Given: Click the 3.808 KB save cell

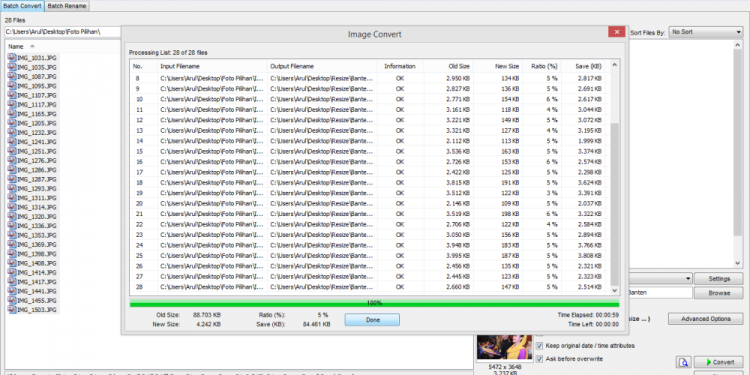Looking at the screenshot, I should click(x=588, y=255).
